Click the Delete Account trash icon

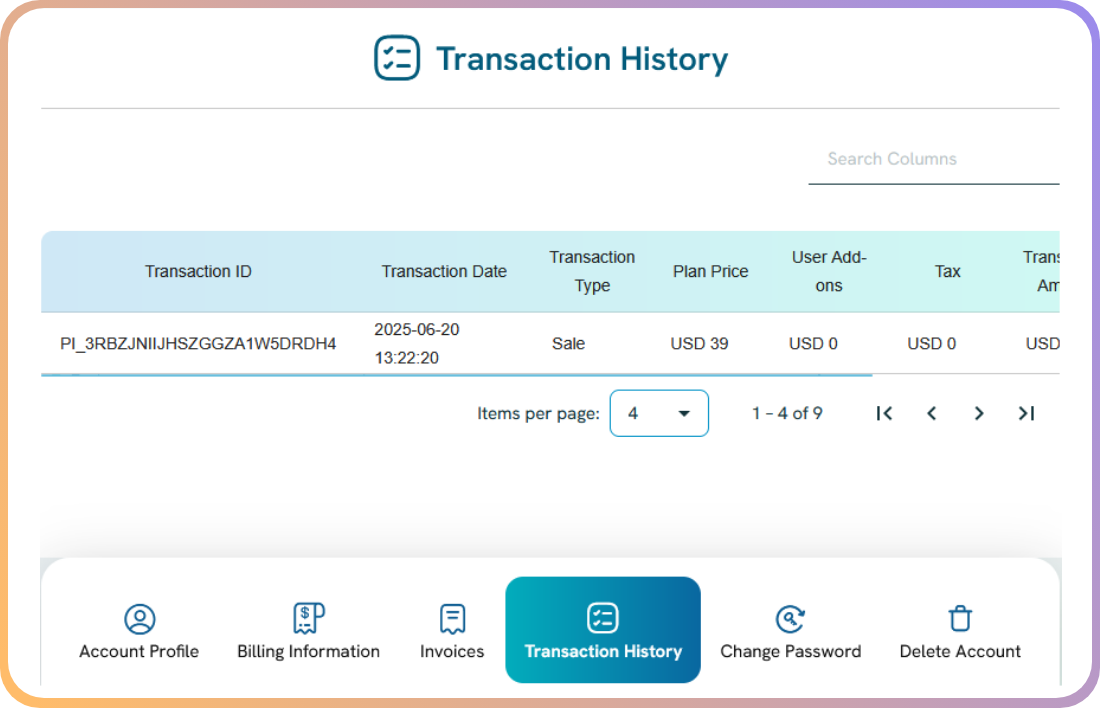tap(960, 619)
